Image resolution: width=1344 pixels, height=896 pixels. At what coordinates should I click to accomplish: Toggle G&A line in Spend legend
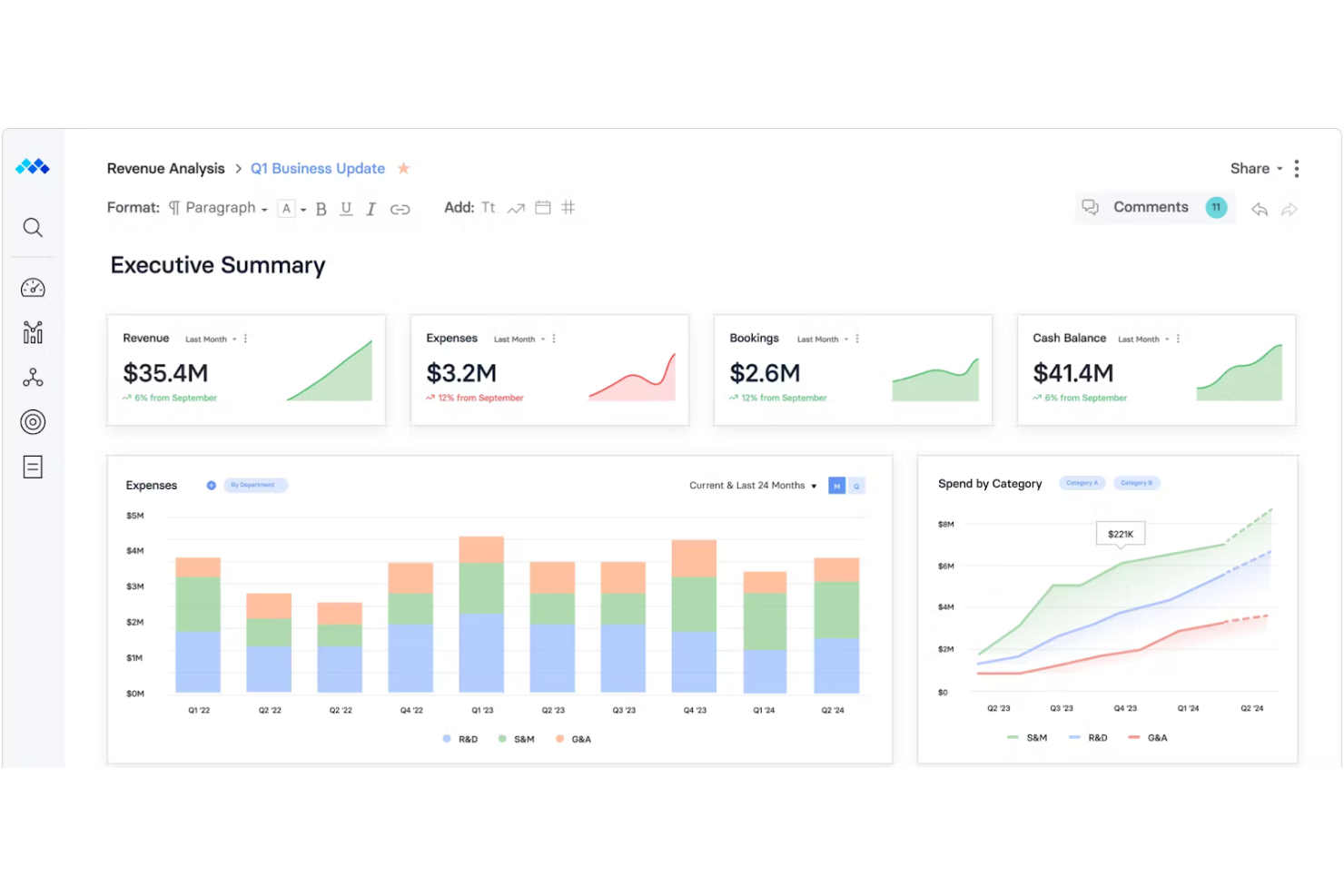[1147, 738]
